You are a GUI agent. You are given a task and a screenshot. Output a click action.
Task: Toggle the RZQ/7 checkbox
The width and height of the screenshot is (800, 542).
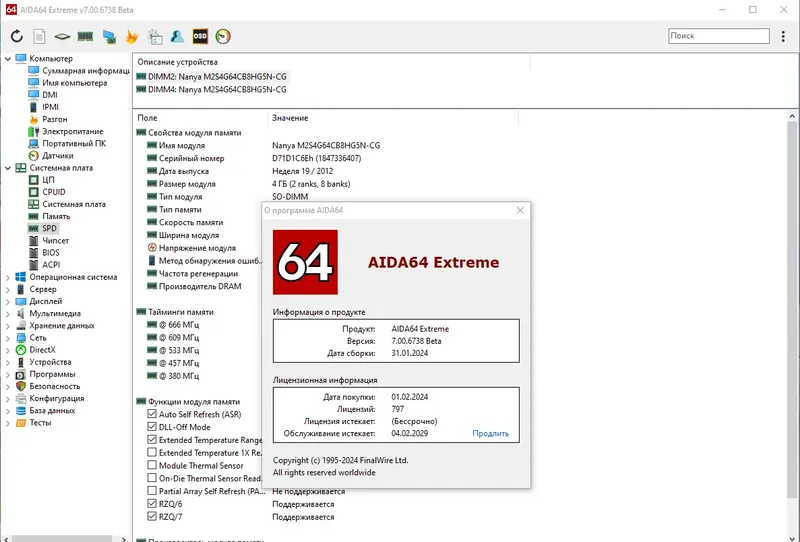click(152, 516)
